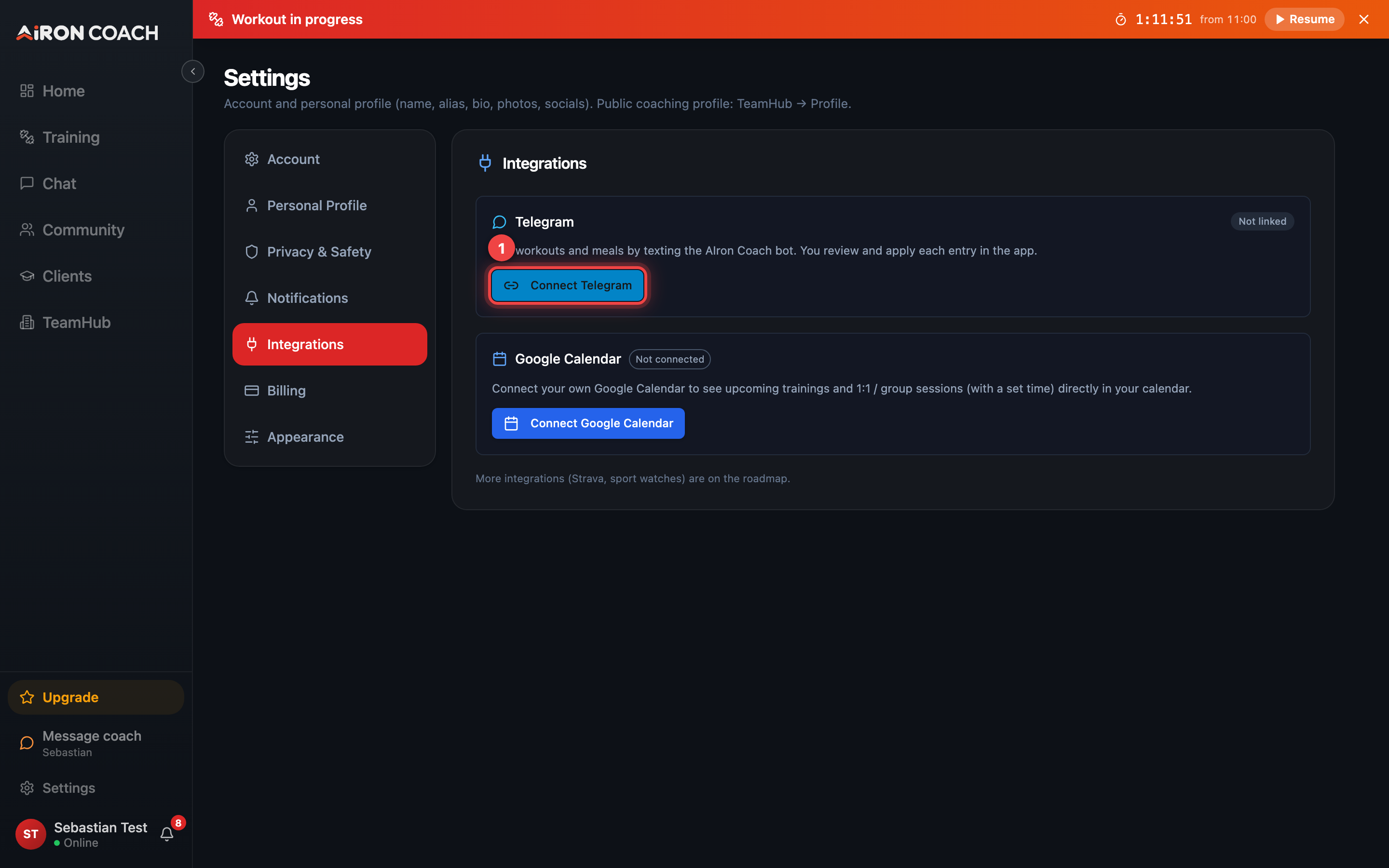Dismiss the workout in progress banner
This screenshot has width=1389, height=868.
coord(1364,19)
